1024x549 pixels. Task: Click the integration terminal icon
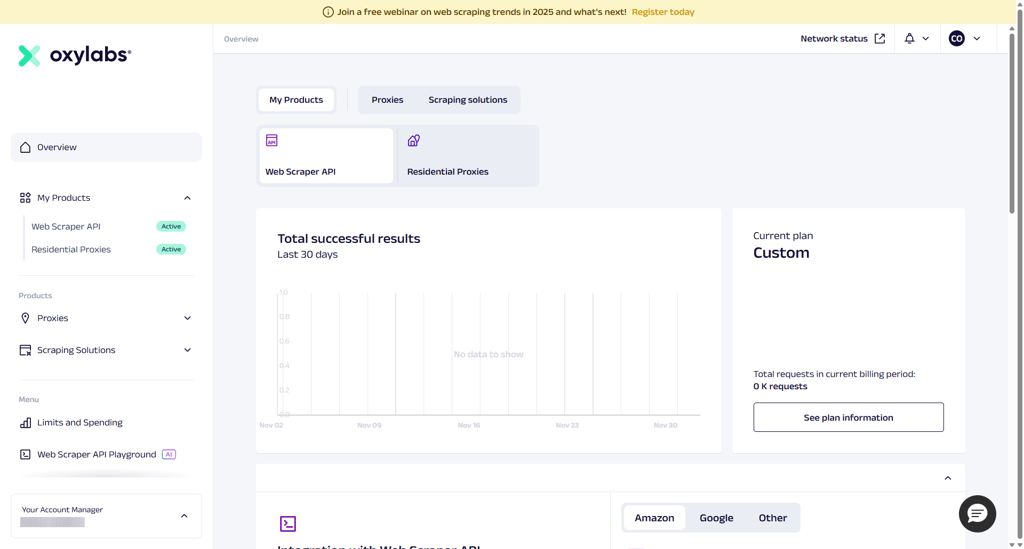(288, 524)
